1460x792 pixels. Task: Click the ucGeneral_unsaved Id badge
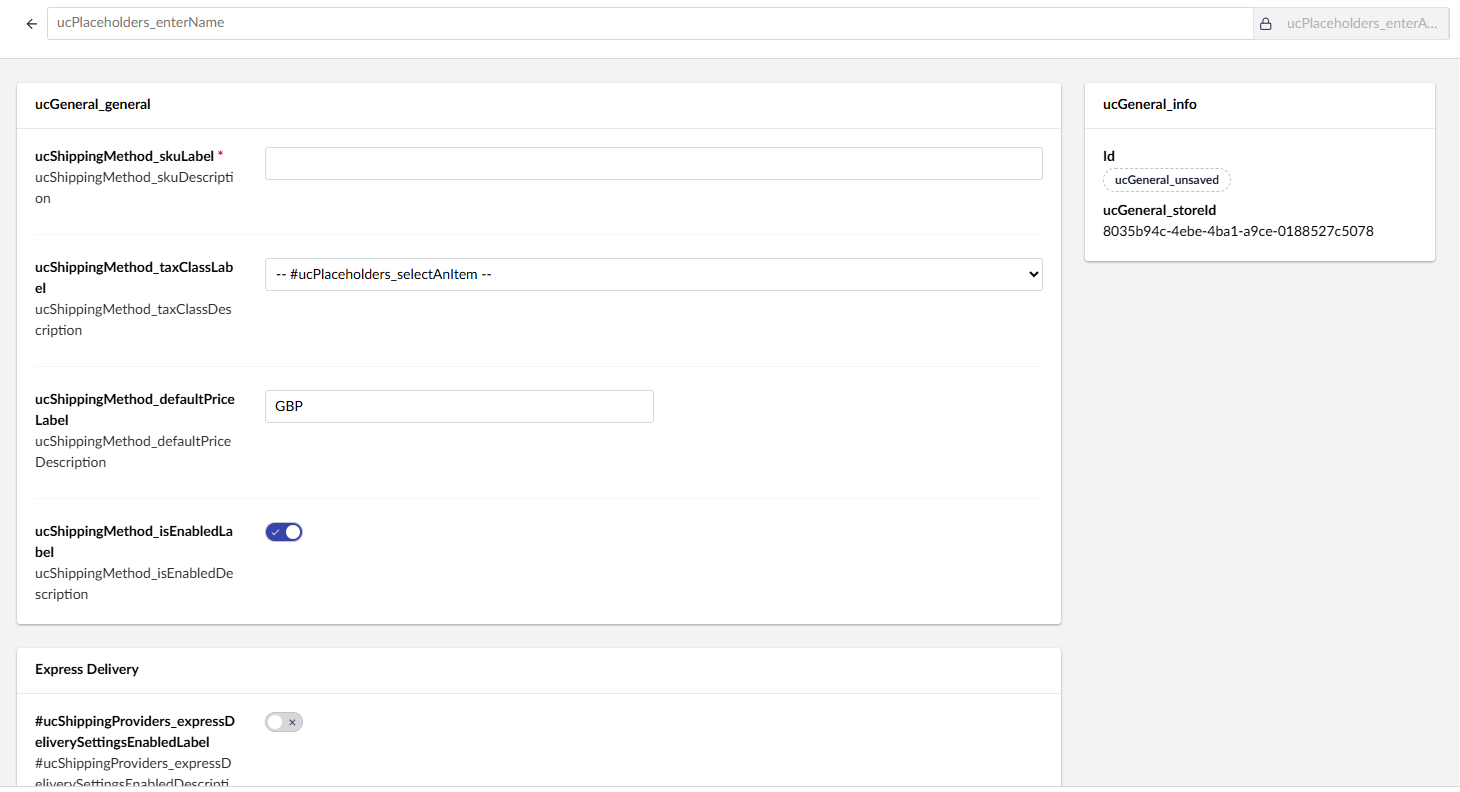(x=1166, y=180)
